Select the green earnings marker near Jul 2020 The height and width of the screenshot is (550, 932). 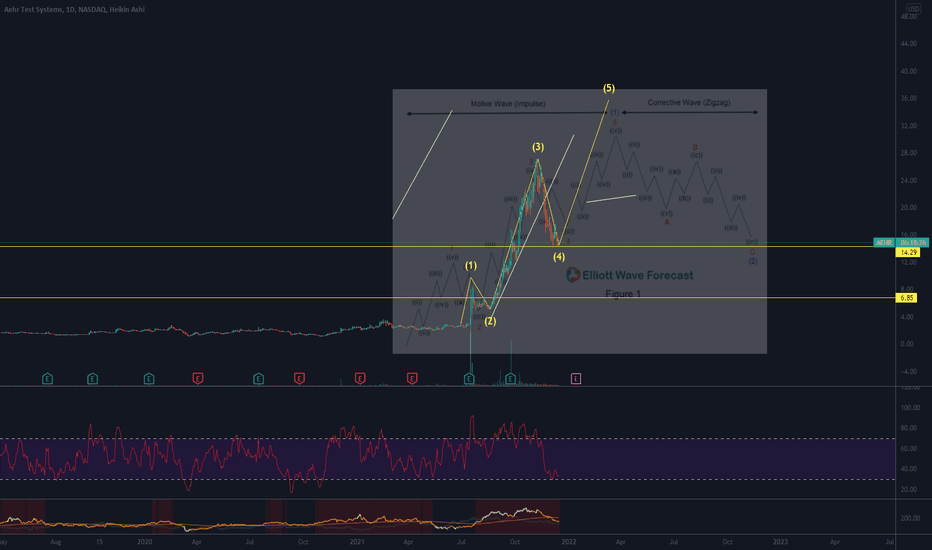click(259, 378)
